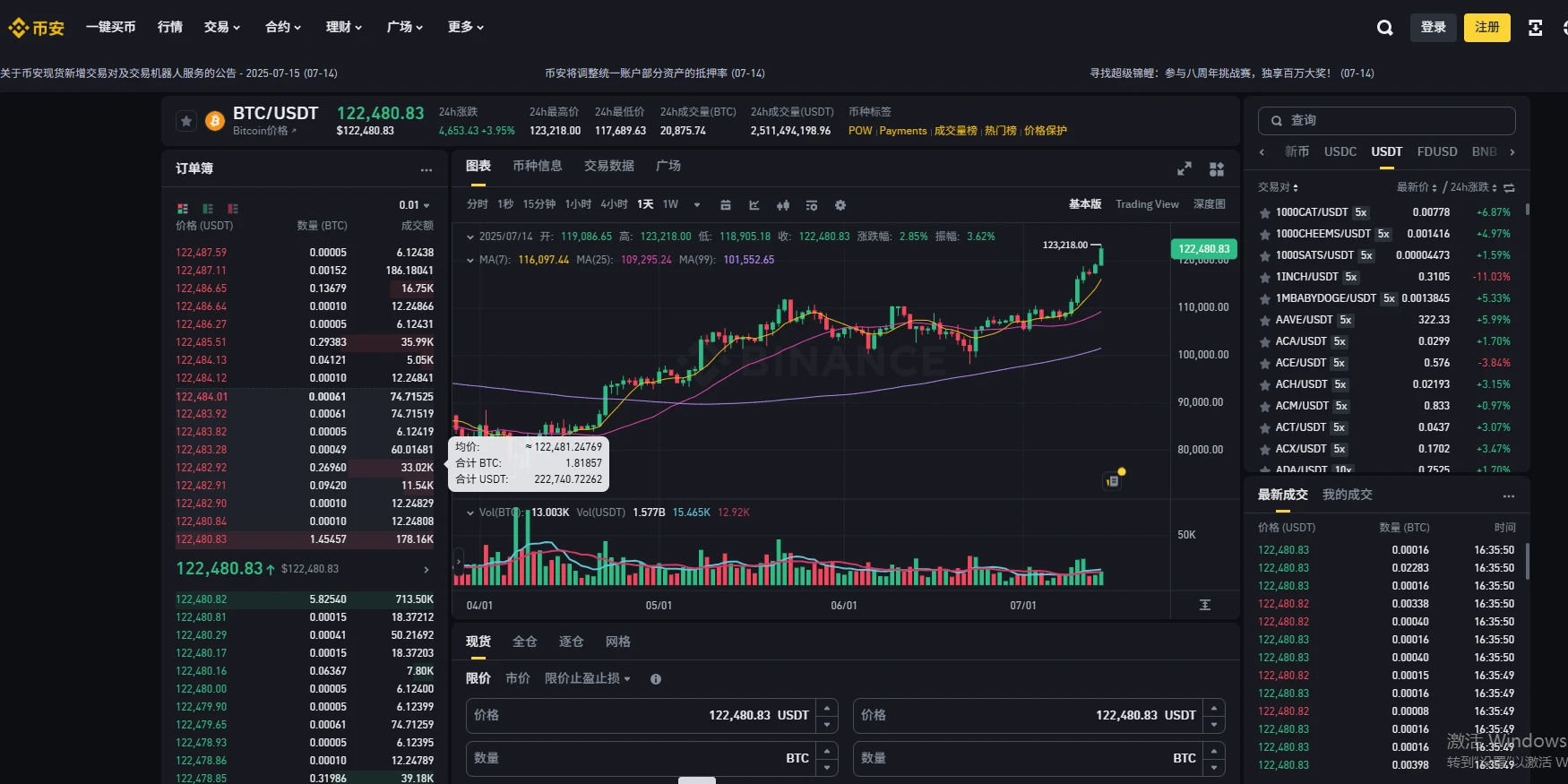
Task: Open the chart grid layout icon
Action: (x=1217, y=168)
